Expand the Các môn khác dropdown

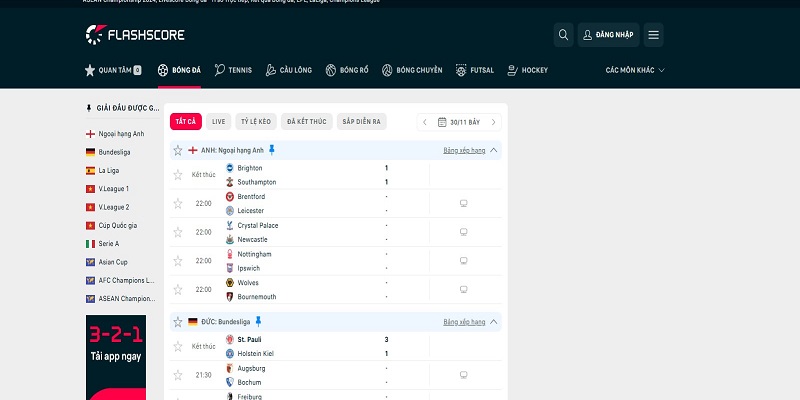(635, 70)
